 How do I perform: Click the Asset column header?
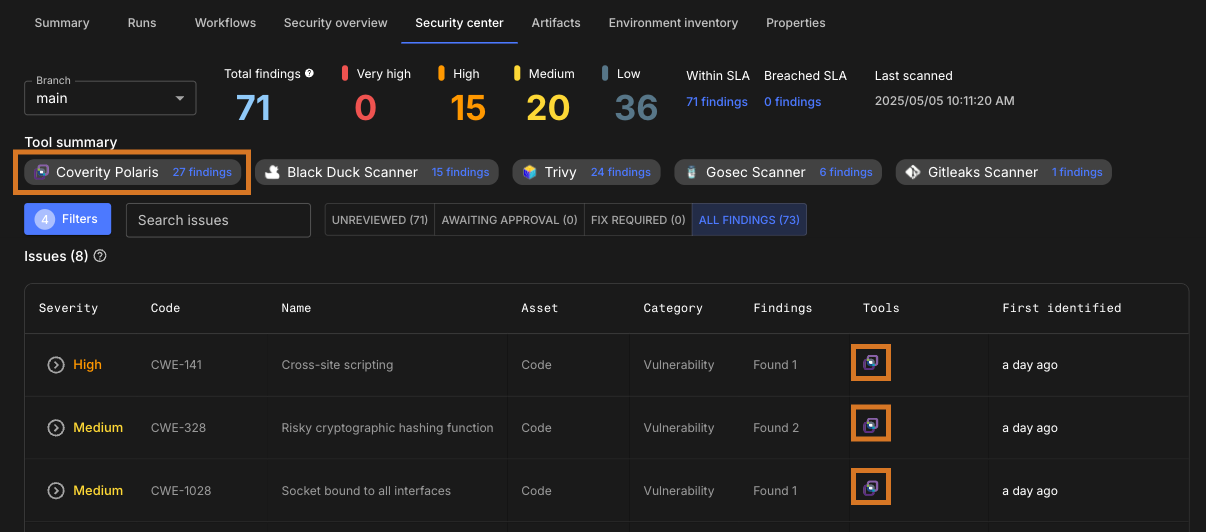click(540, 308)
